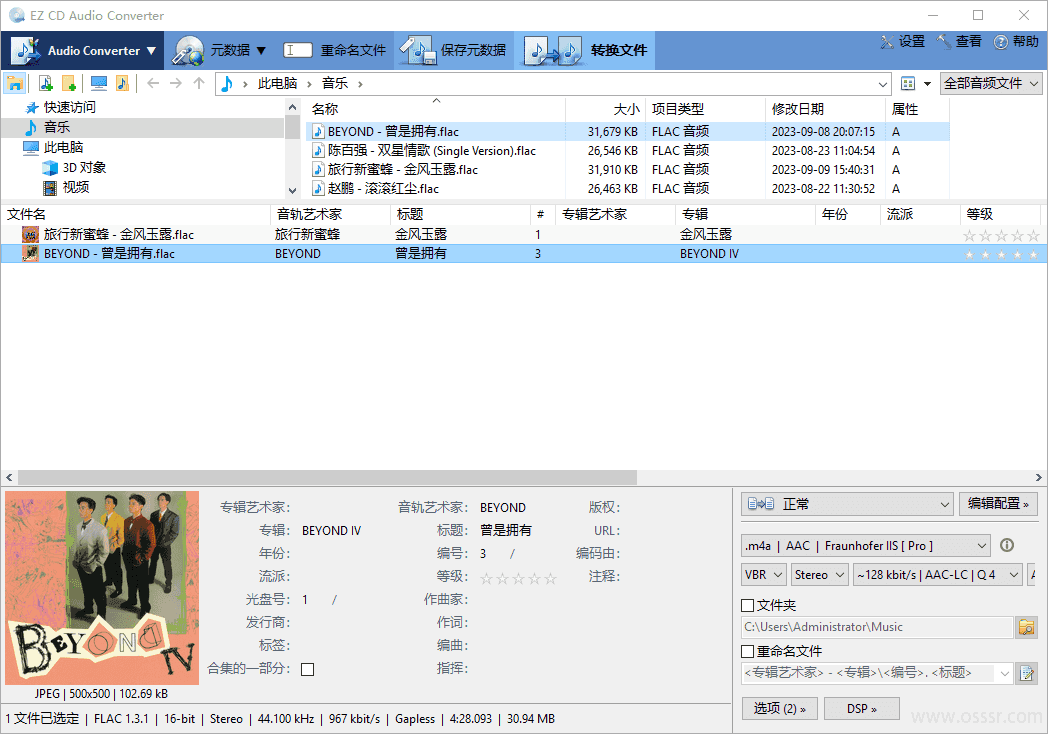Go forward with the right arrow

[176, 84]
